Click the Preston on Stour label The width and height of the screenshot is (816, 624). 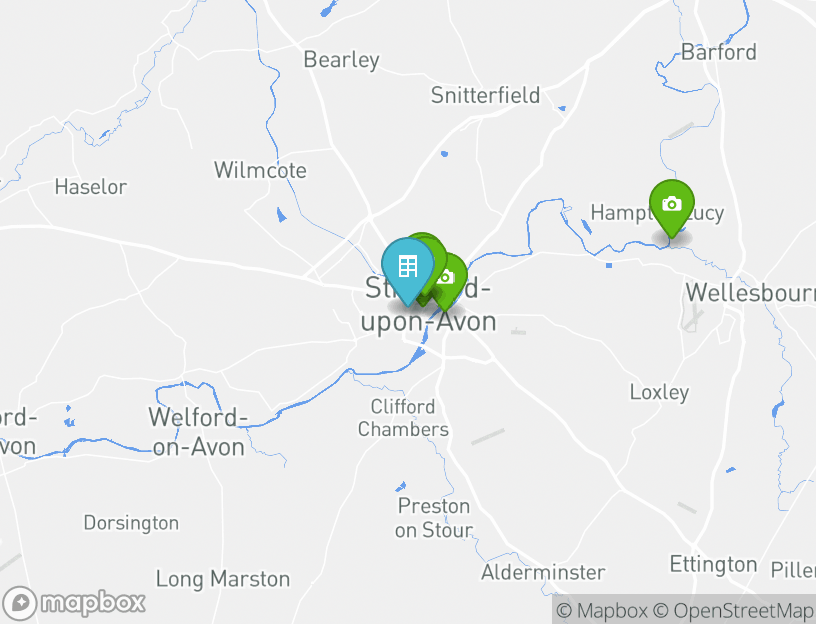434,518
